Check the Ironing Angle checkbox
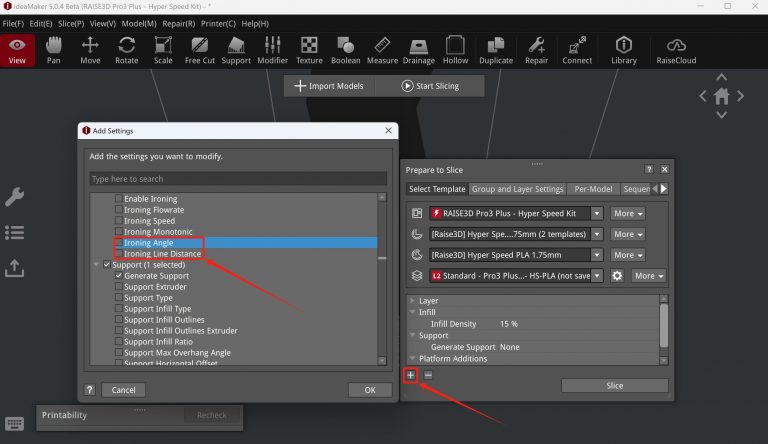The width and height of the screenshot is (768, 444). [119, 243]
